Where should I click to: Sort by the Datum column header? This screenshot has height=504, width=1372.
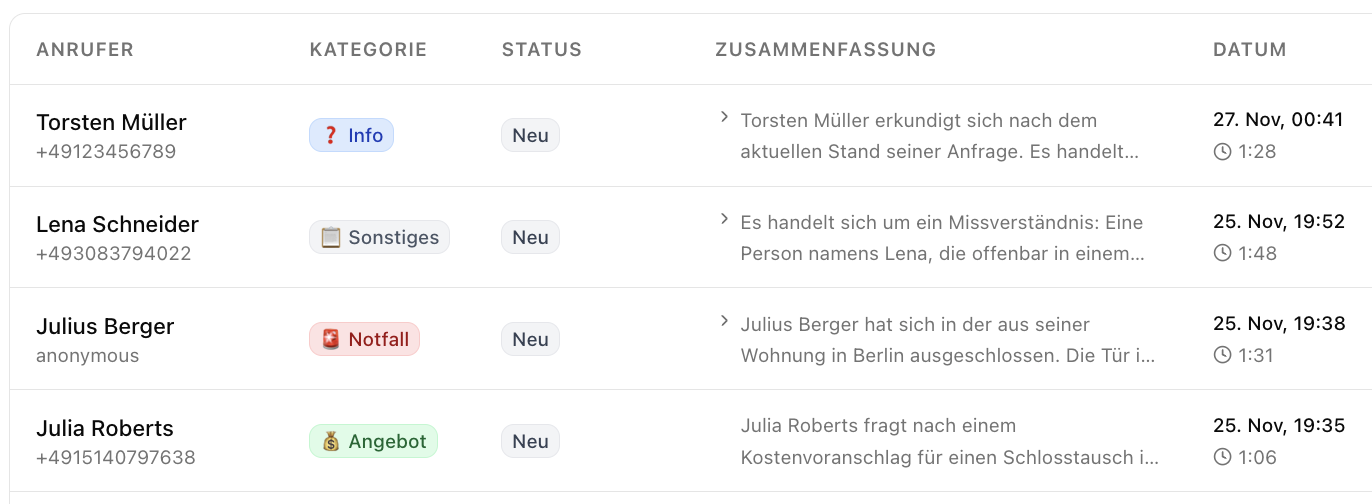click(1249, 50)
